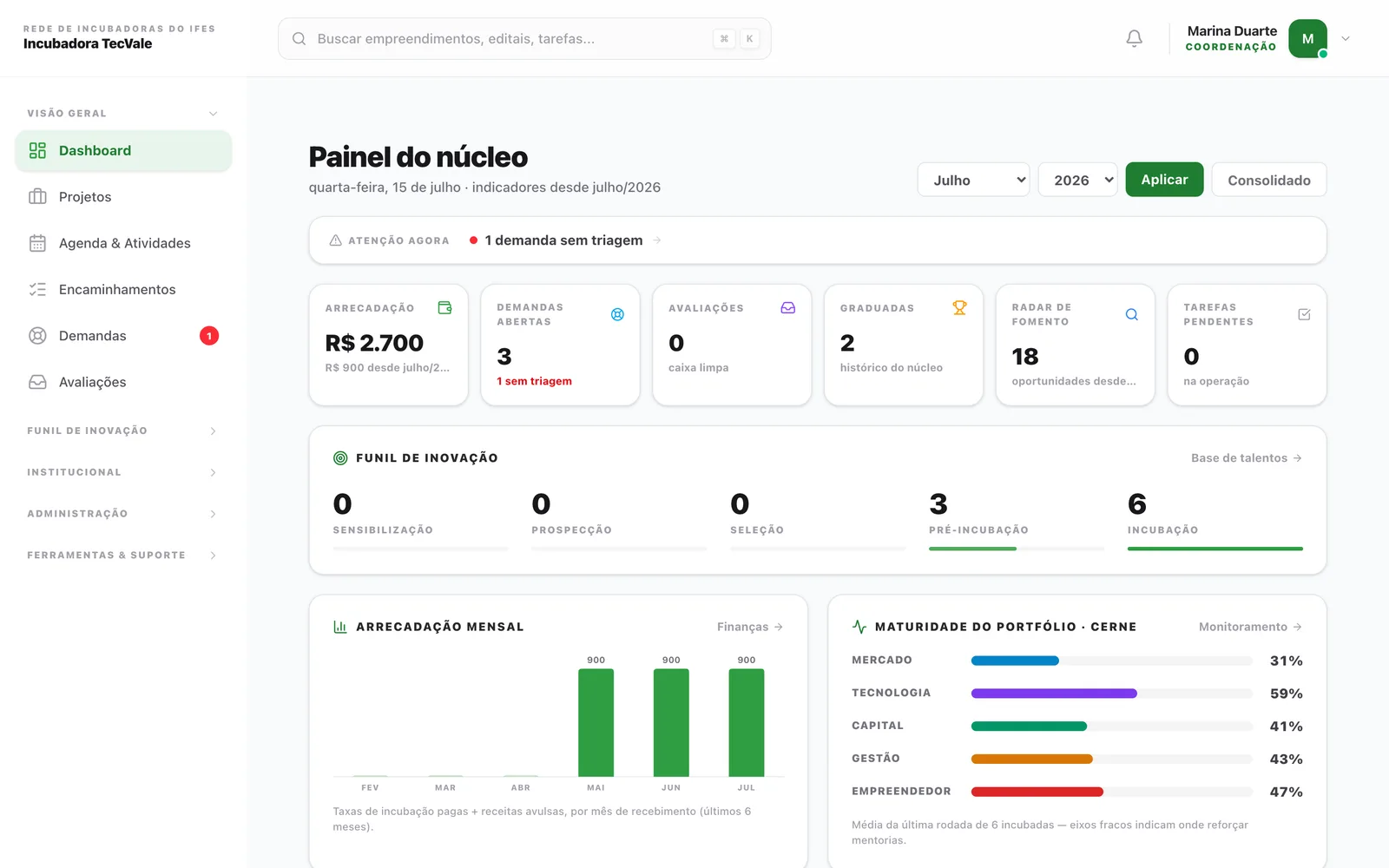The width and height of the screenshot is (1389, 868).
Task: Expand the Funil de Inovação sidebar section
Action: [x=123, y=431]
